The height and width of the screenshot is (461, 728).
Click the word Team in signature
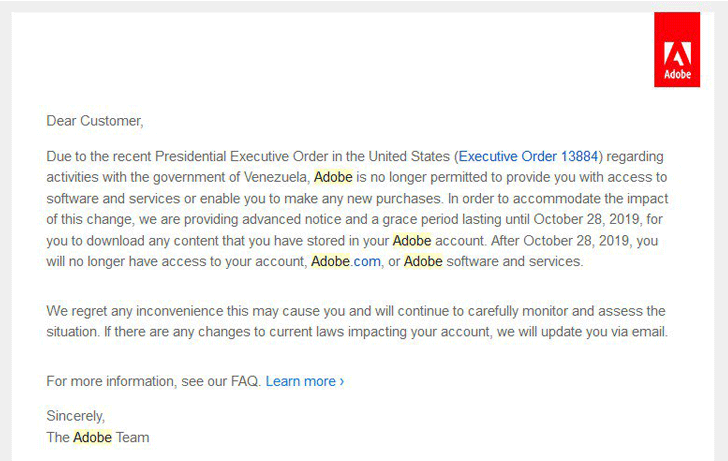point(132,437)
